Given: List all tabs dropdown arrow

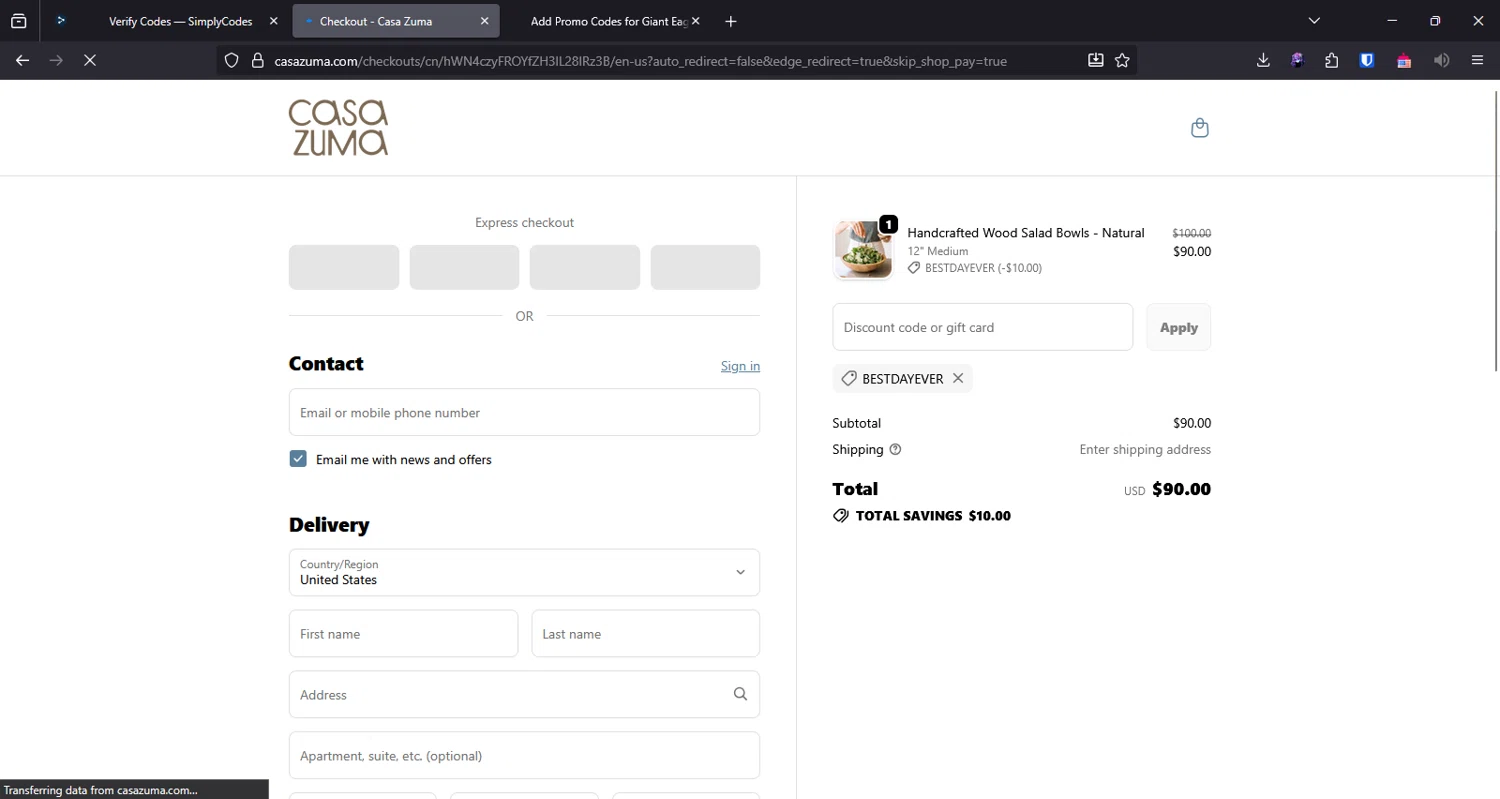Looking at the screenshot, I should coord(1314,21).
